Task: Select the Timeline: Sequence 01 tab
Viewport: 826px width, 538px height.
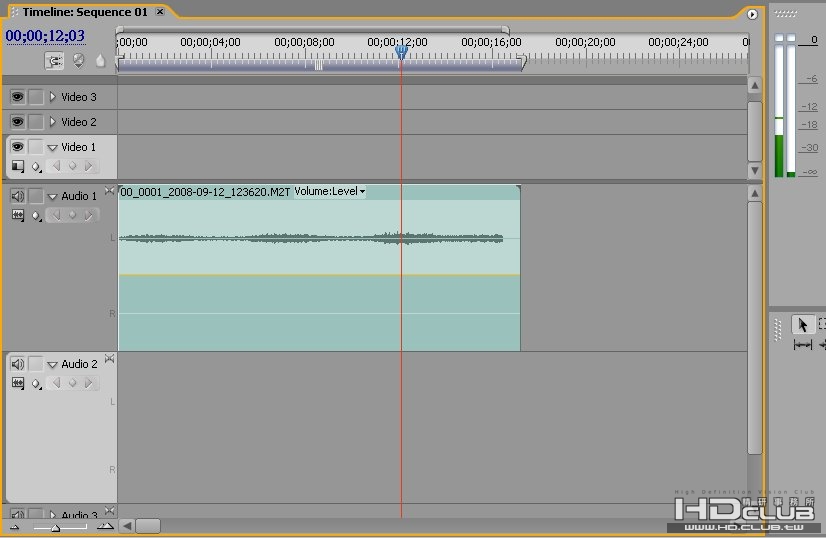Action: [x=84, y=12]
